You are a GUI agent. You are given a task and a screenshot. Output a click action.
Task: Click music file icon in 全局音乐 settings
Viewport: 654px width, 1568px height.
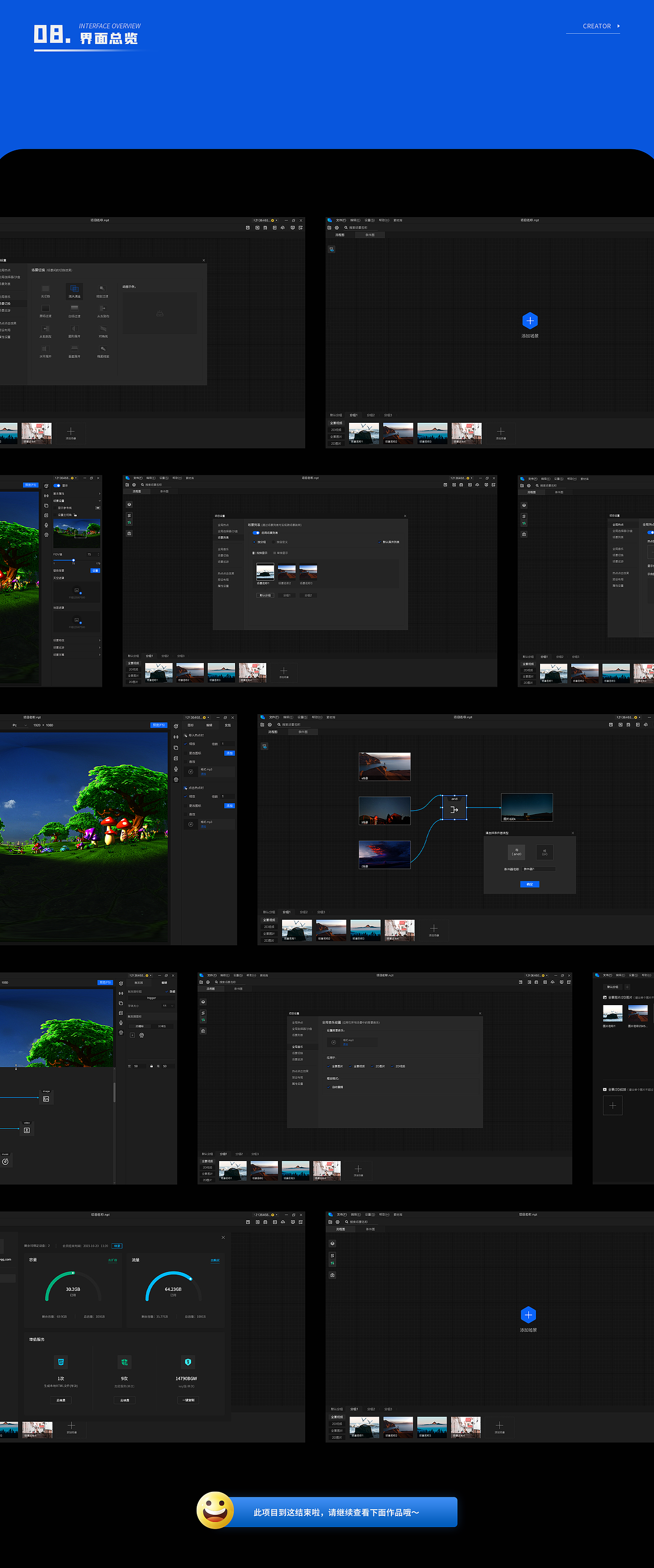pyautogui.click(x=334, y=1042)
